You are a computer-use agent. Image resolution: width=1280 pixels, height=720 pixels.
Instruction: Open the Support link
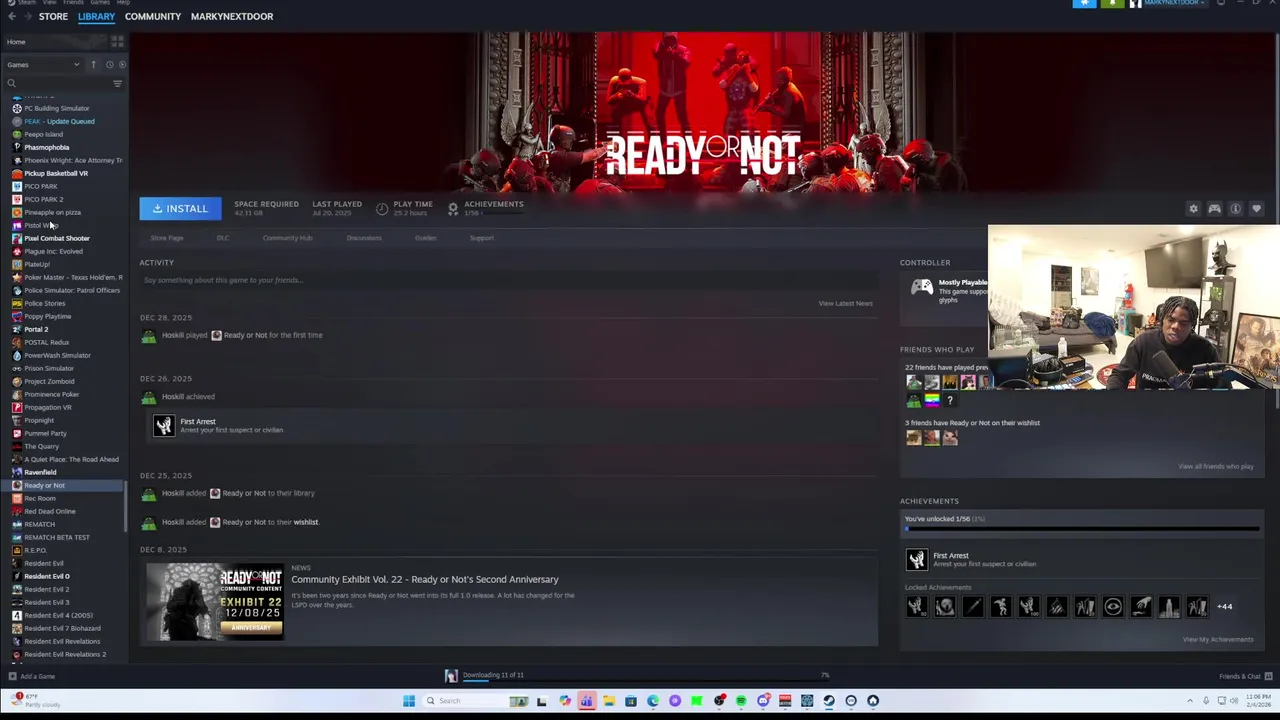[482, 238]
